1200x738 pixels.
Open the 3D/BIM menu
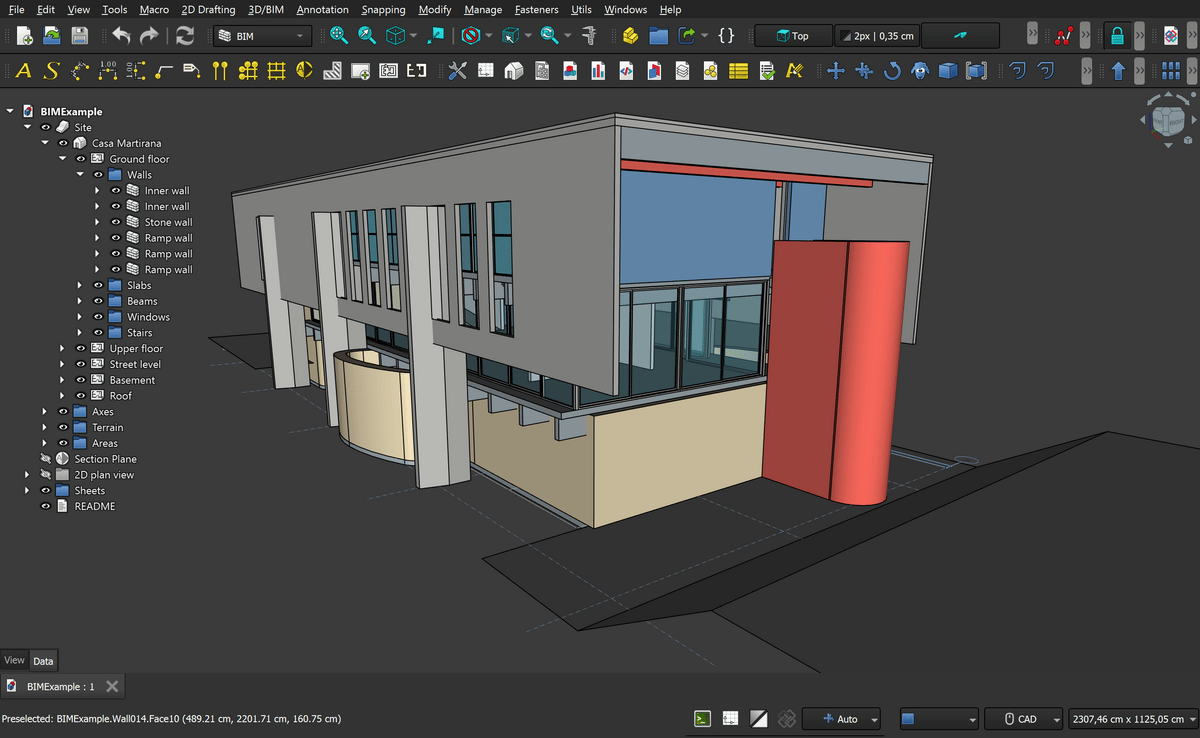point(264,9)
